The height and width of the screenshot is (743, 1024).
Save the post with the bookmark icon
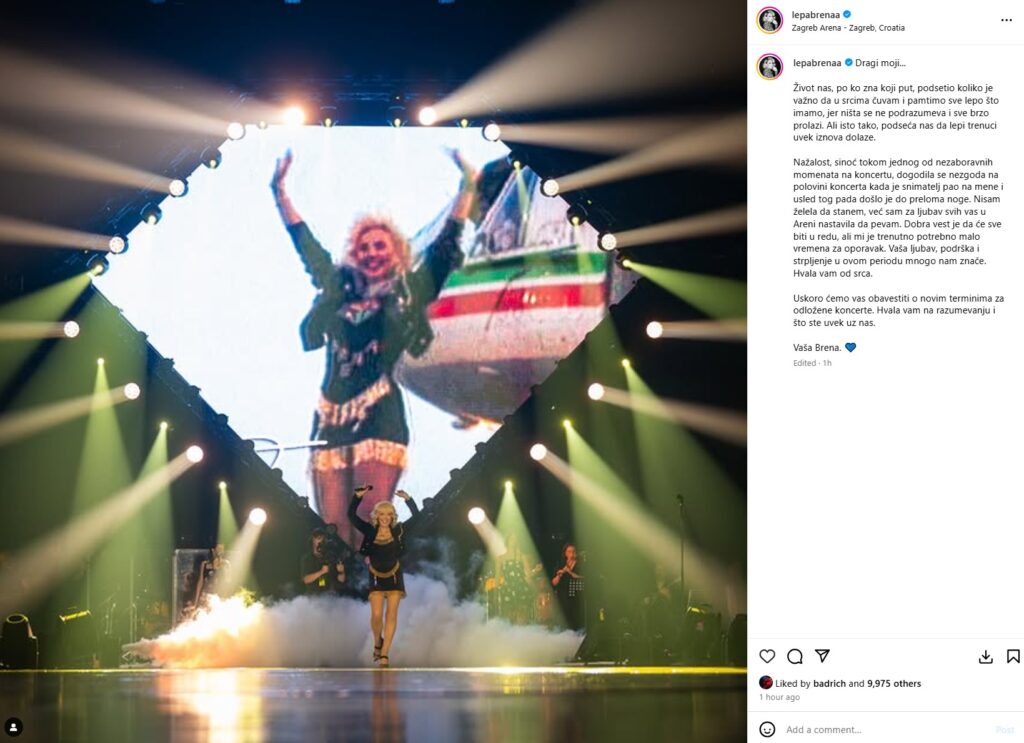point(1013,656)
